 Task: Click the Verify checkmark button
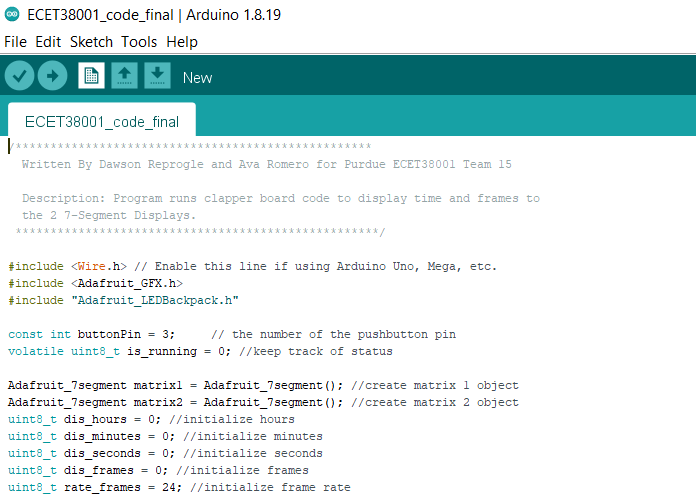[20, 76]
